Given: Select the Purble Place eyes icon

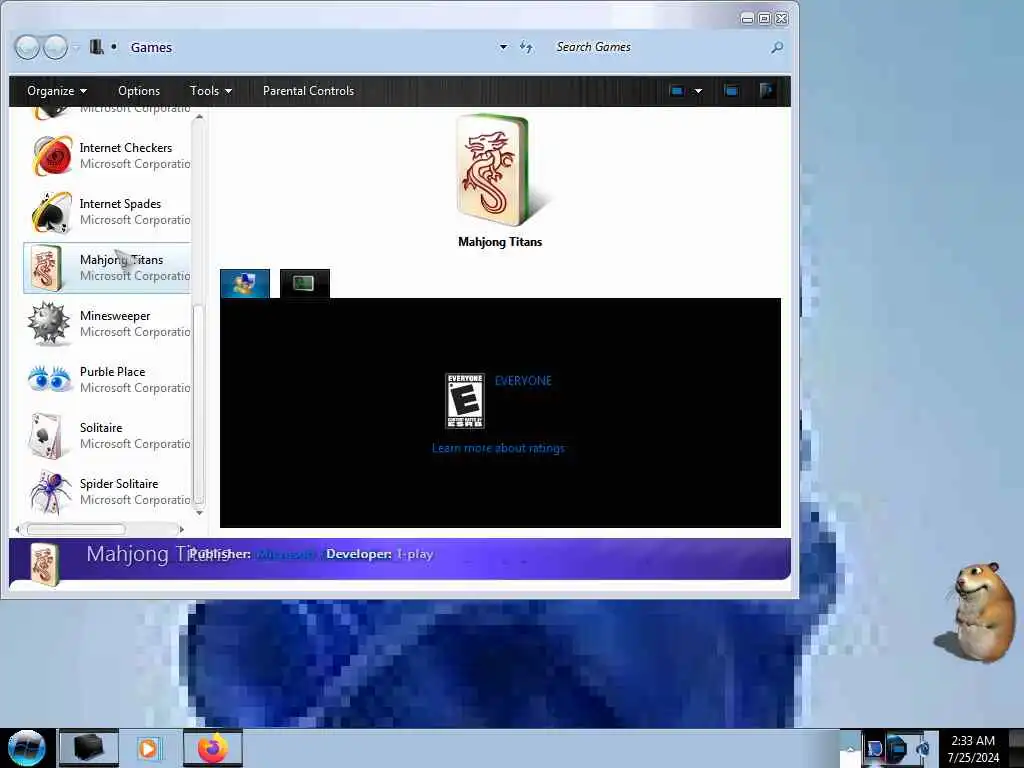Looking at the screenshot, I should coord(50,379).
